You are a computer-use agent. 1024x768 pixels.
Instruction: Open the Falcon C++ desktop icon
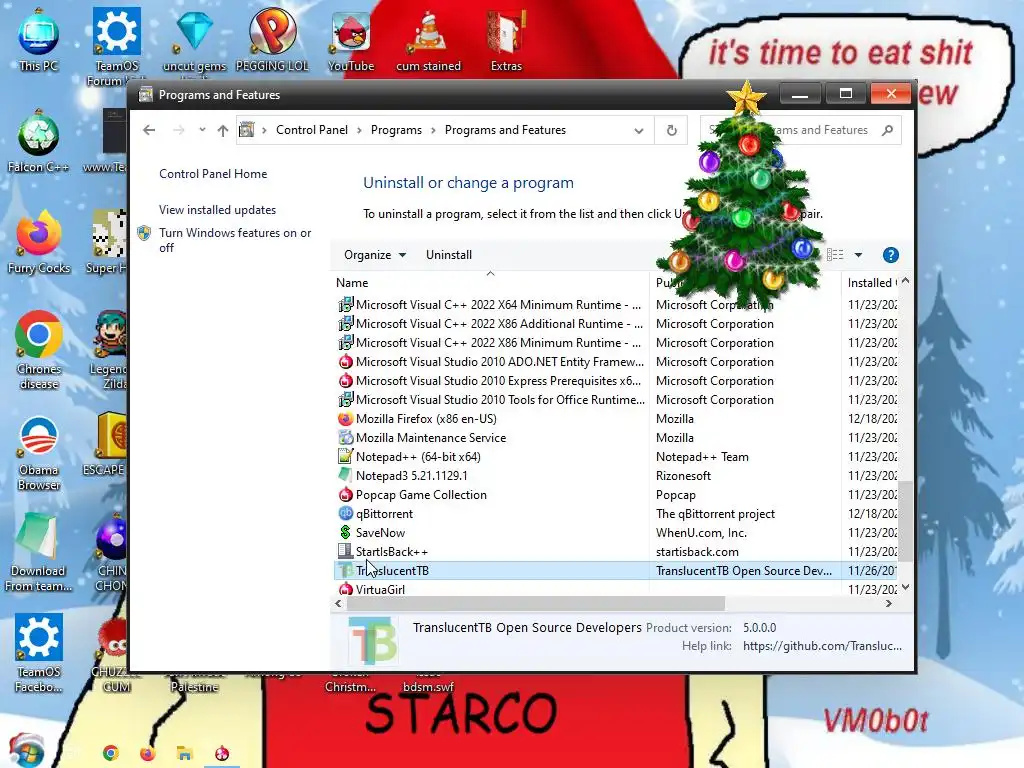tap(39, 140)
